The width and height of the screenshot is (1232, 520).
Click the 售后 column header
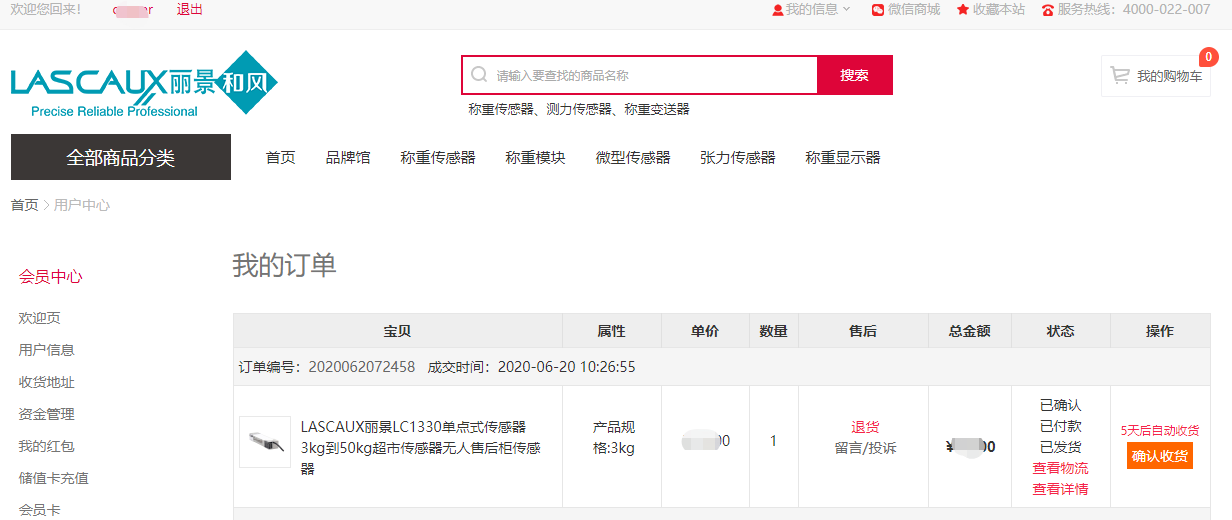(x=863, y=331)
